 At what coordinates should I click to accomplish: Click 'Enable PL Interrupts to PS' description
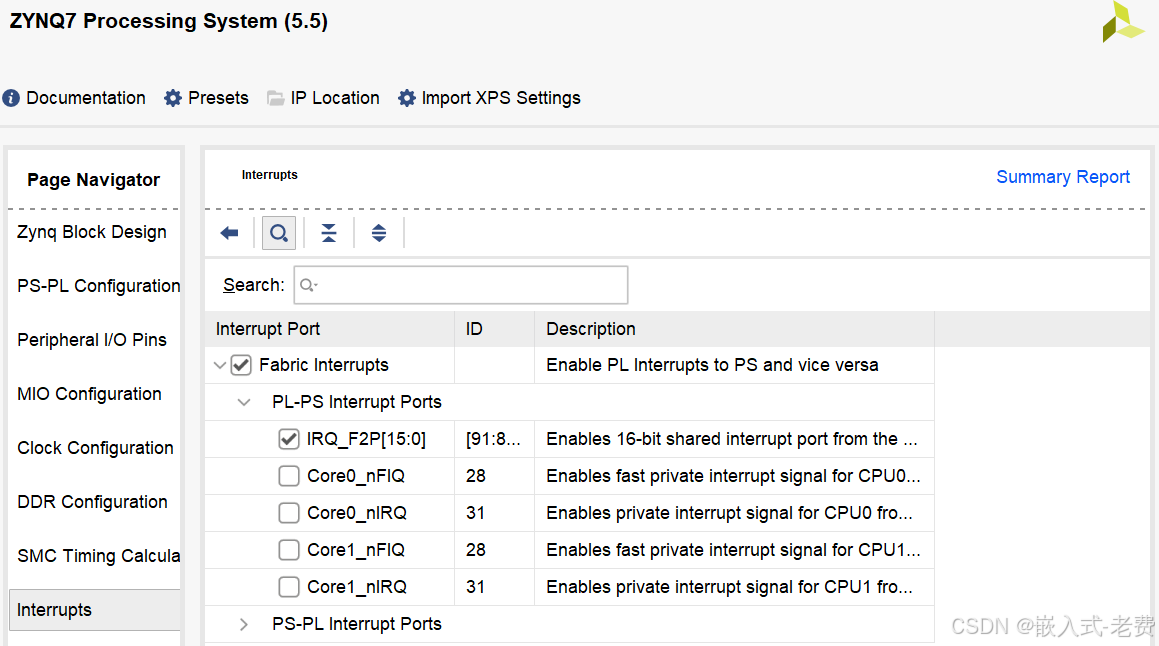pos(713,365)
